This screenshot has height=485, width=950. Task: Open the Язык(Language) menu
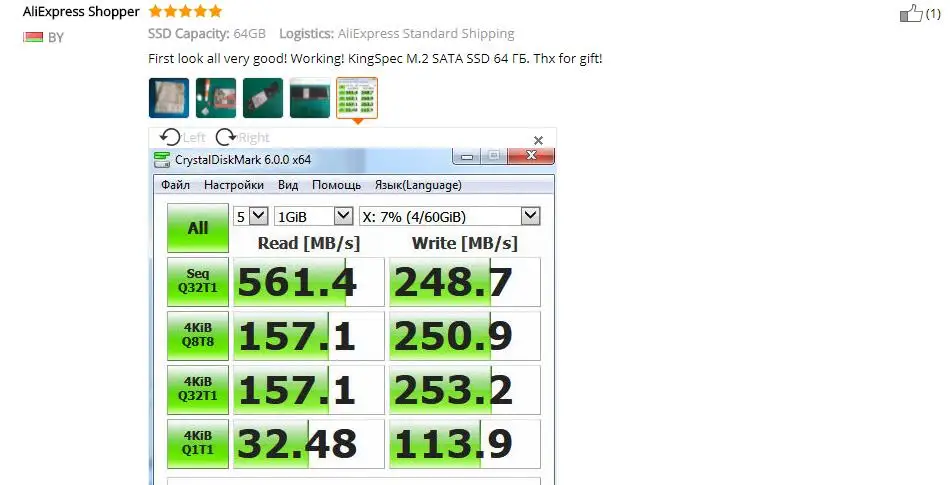(418, 185)
